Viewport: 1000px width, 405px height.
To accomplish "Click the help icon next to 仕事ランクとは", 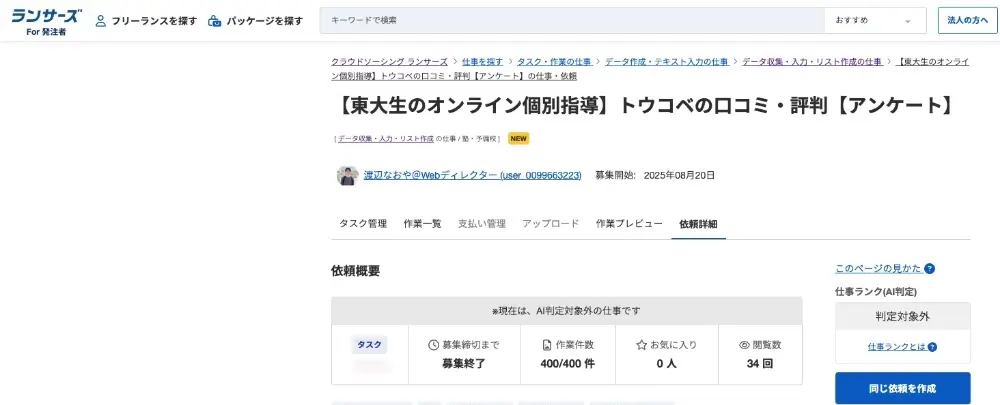I will [x=932, y=347].
